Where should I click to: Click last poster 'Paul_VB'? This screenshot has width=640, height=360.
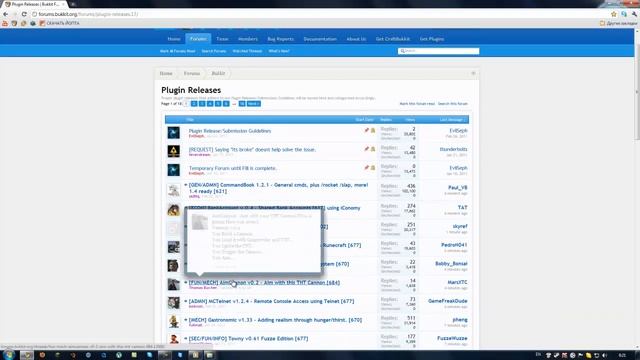458,188
